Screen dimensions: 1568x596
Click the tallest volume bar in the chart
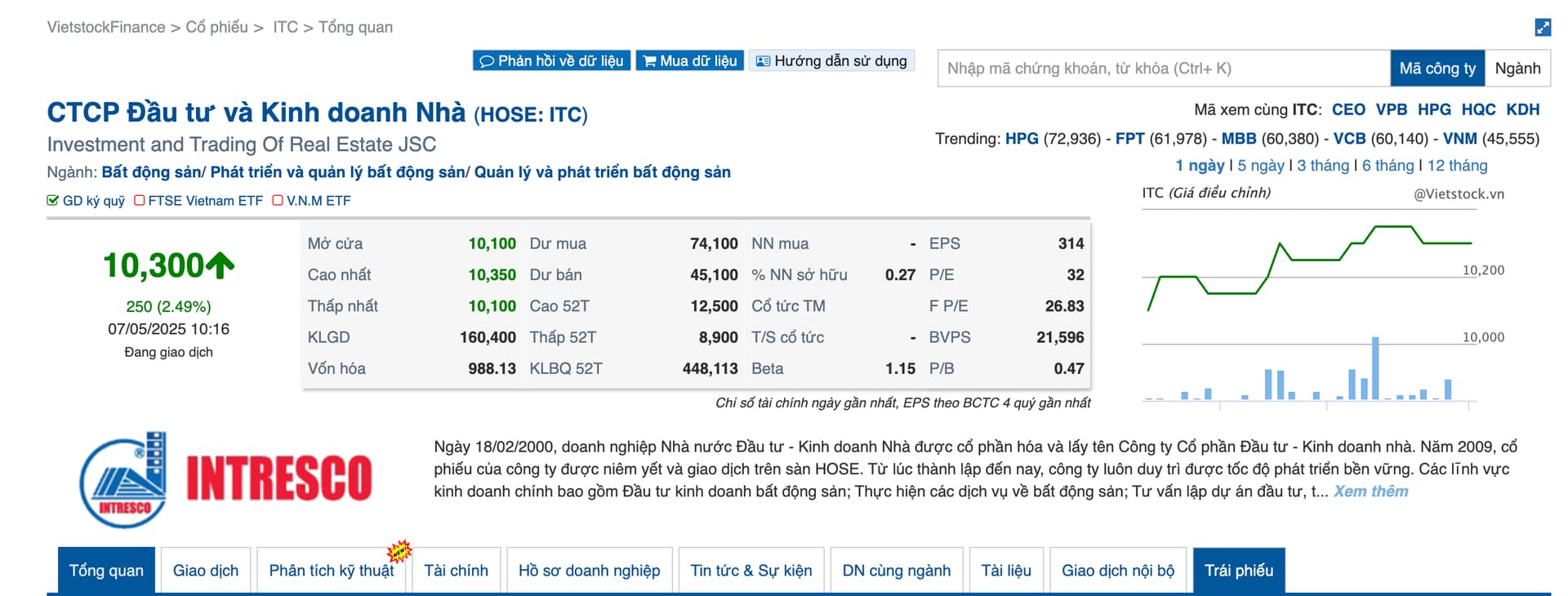click(x=1375, y=368)
